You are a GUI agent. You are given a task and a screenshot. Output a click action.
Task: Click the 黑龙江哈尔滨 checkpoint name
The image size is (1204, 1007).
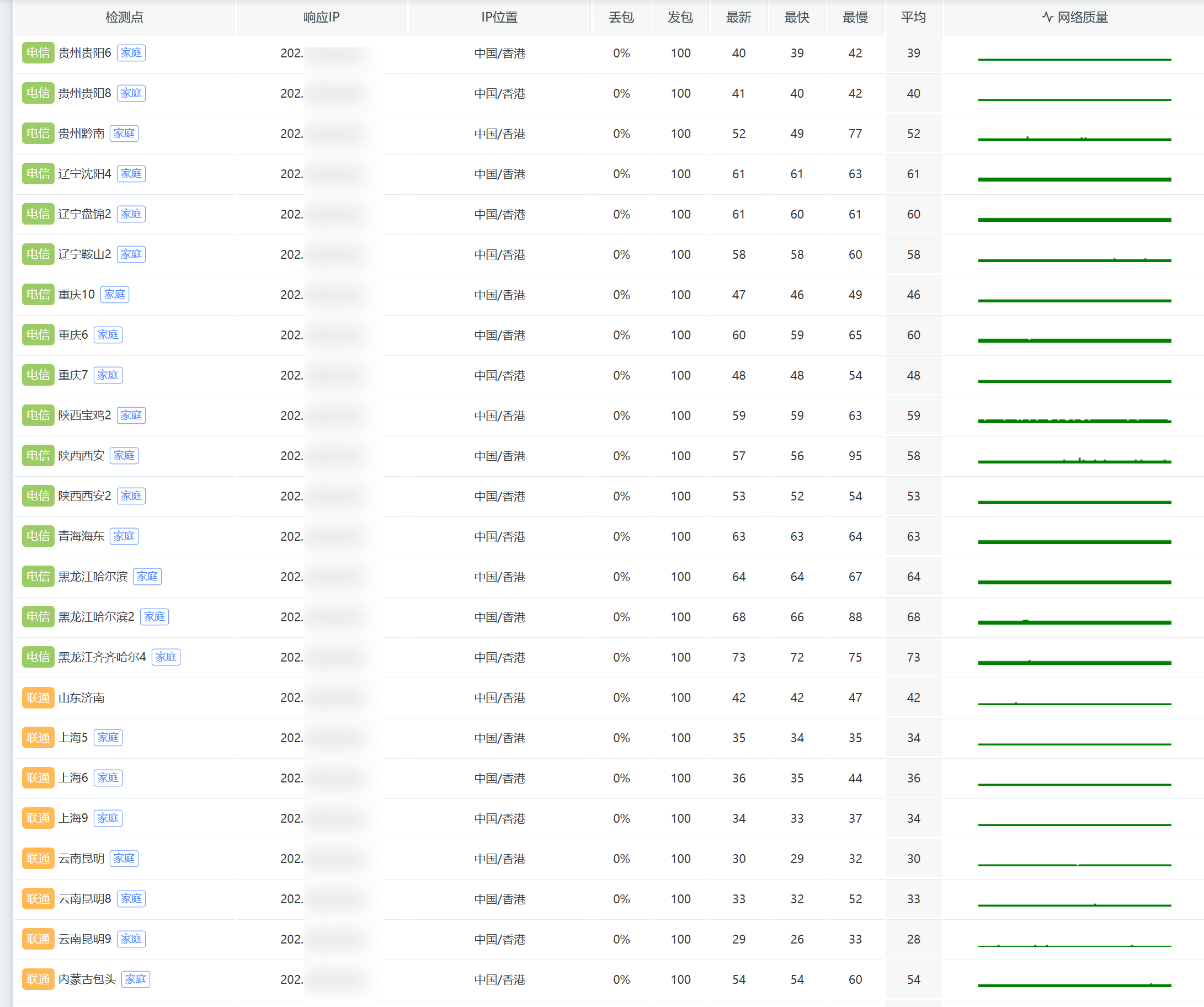[x=93, y=576]
